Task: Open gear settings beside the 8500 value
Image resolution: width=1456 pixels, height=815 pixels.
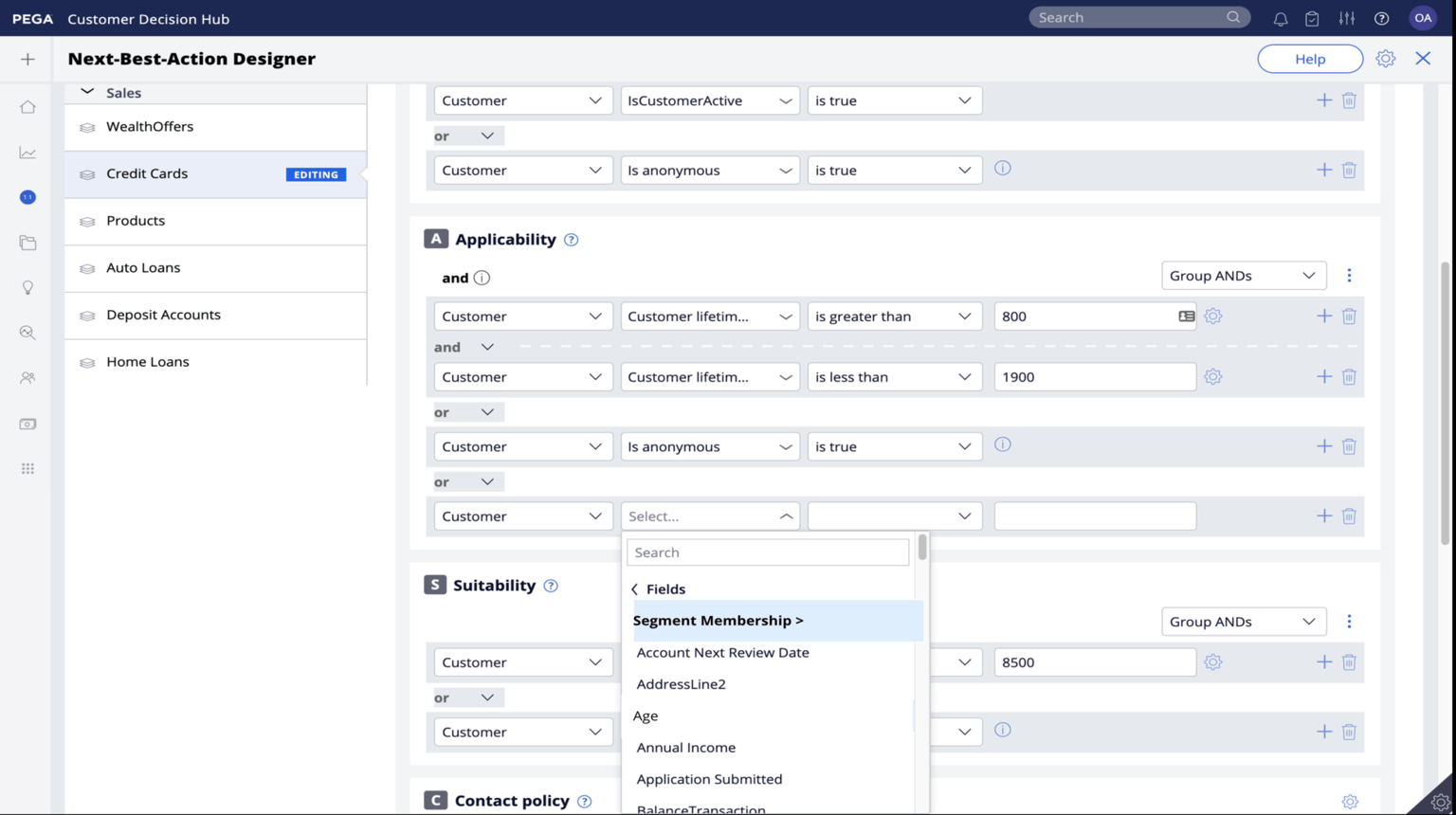Action: 1212,662
